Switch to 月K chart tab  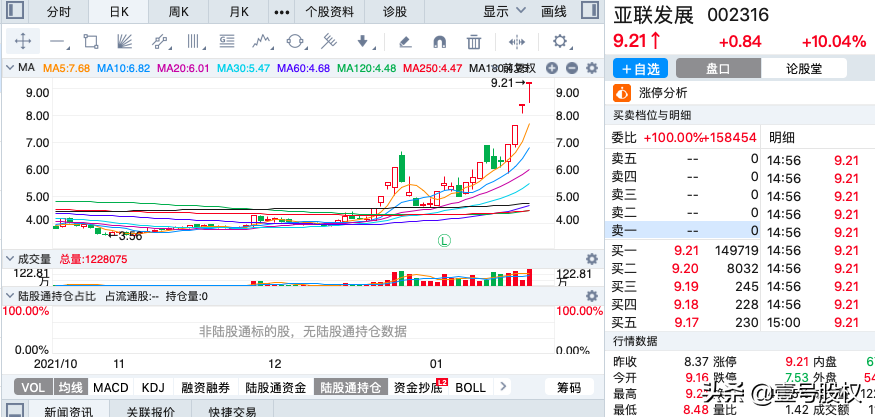239,11
